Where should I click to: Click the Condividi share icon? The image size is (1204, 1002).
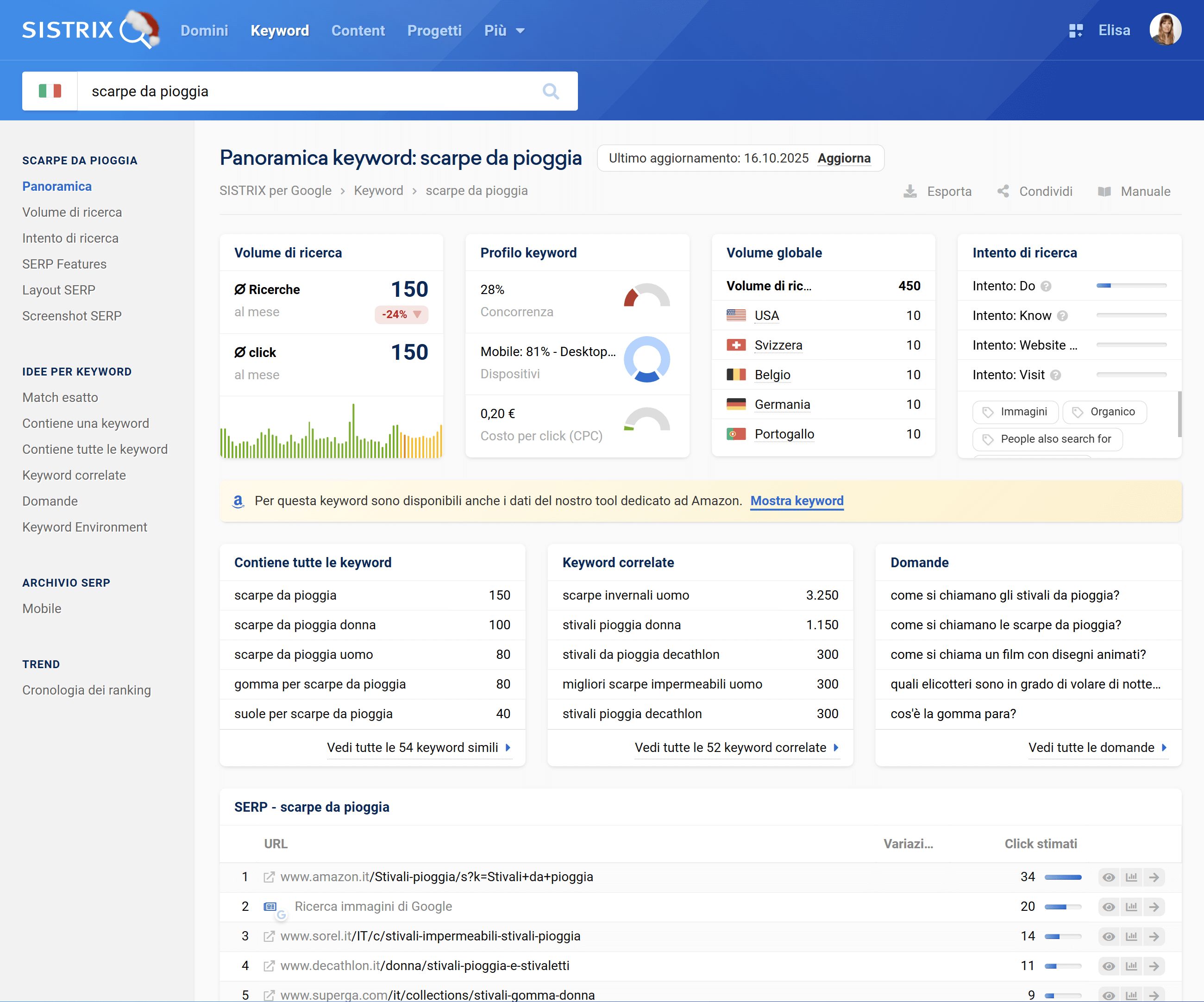click(1003, 191)
